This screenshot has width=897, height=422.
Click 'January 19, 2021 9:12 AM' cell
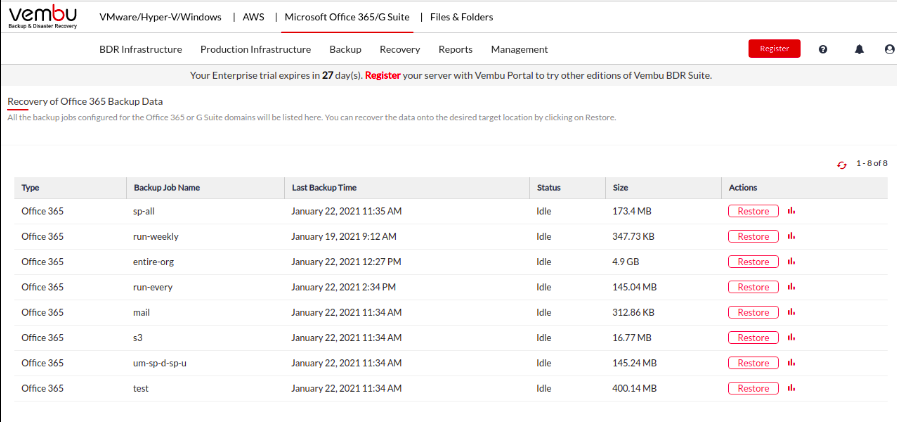pos(344,236)
